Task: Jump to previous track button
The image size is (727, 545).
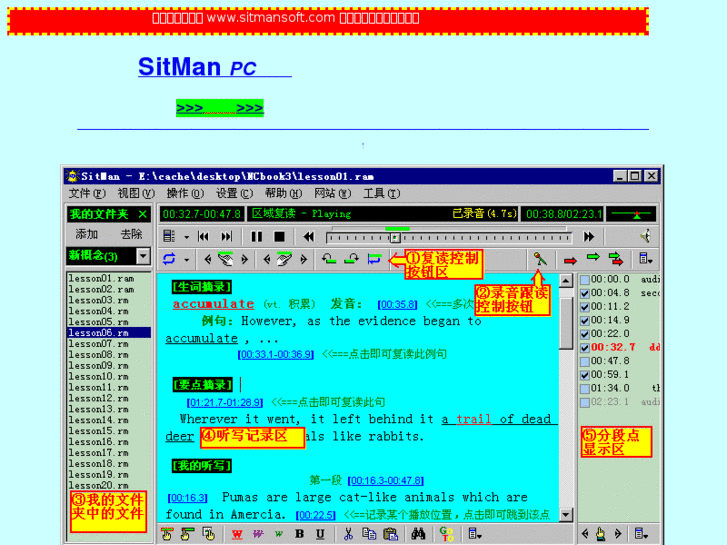Action: [203, 237]
